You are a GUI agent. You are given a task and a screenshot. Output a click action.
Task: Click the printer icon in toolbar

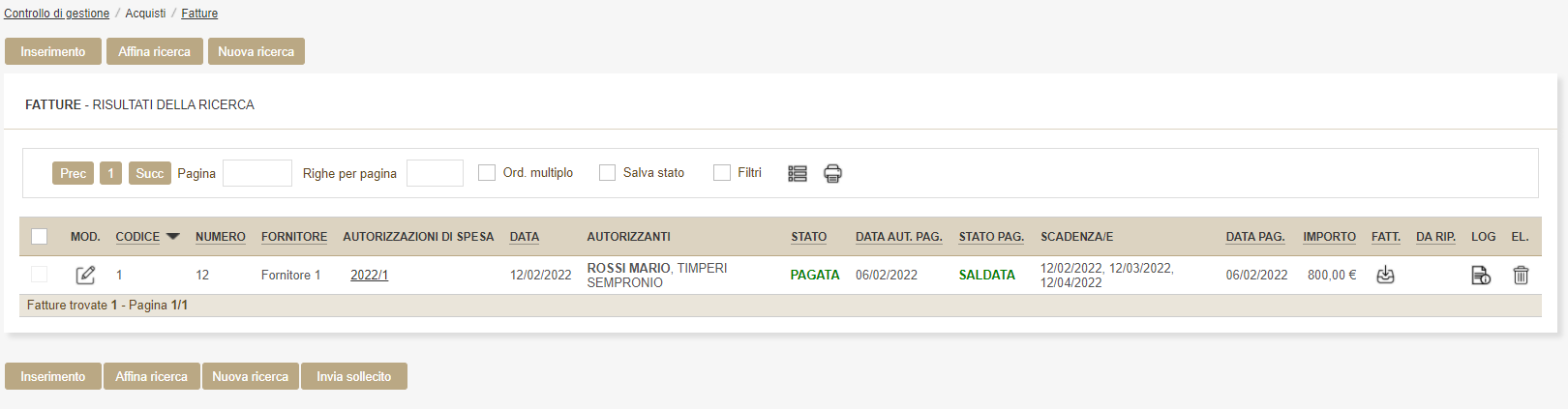pyautogui.click(x=832, y=174)
